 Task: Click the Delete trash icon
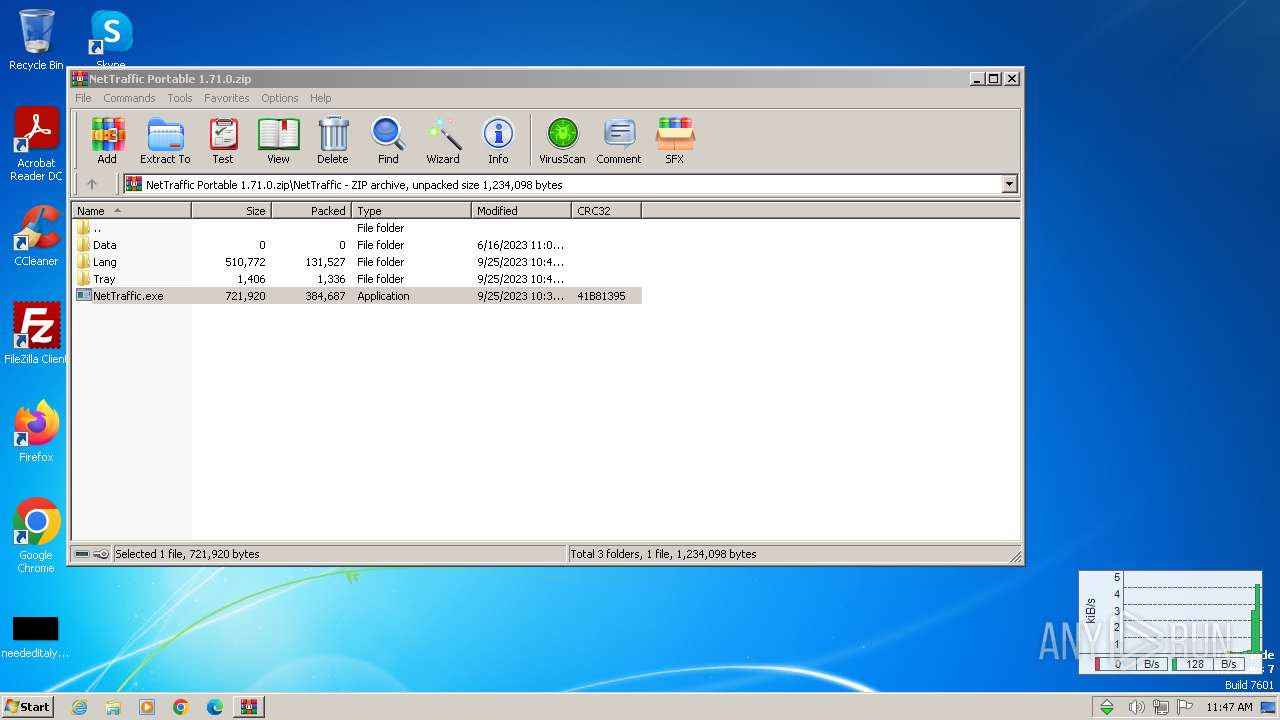tap(333, 140)
